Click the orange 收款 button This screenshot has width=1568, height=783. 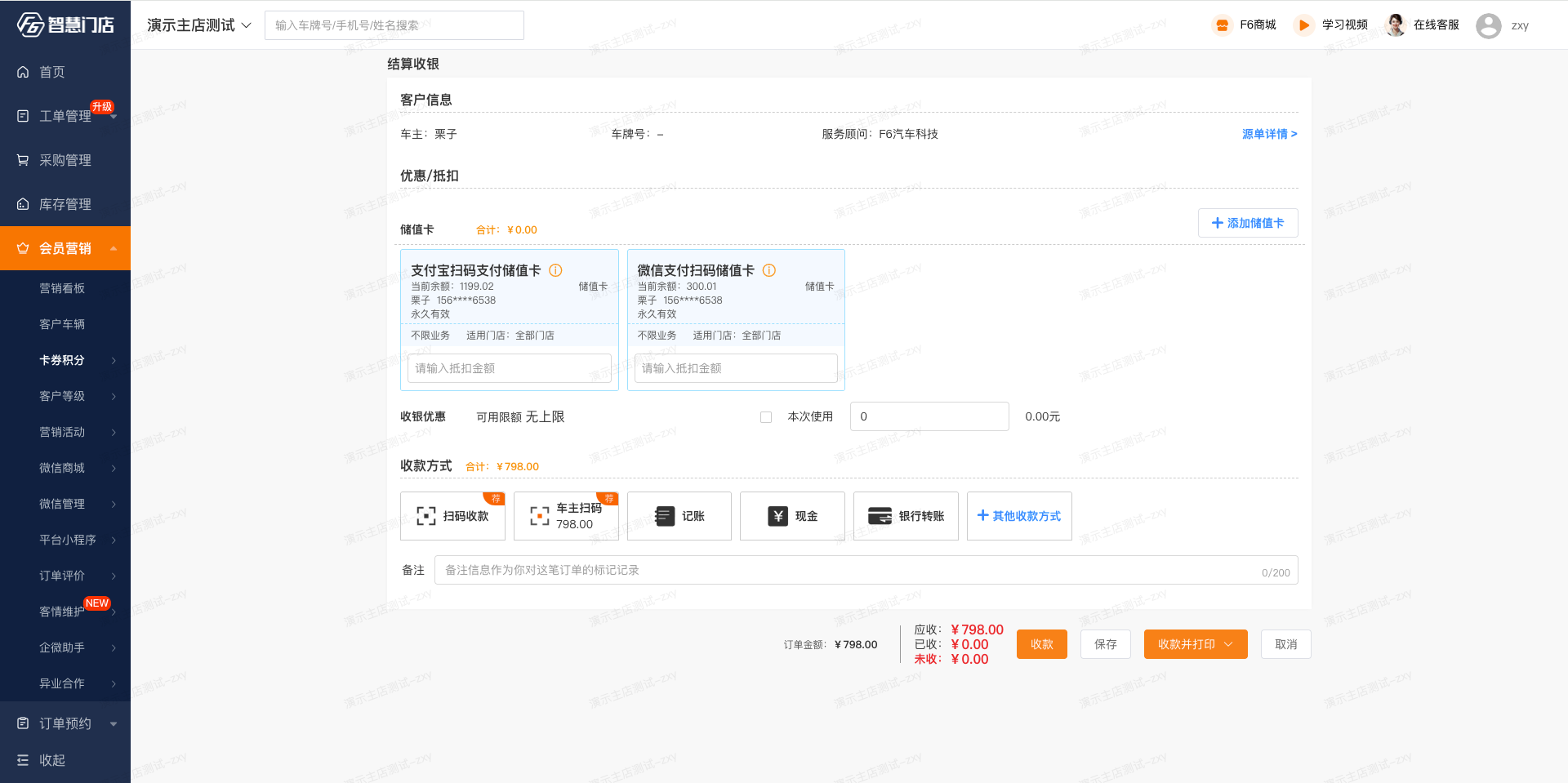tap(1041, 644)
